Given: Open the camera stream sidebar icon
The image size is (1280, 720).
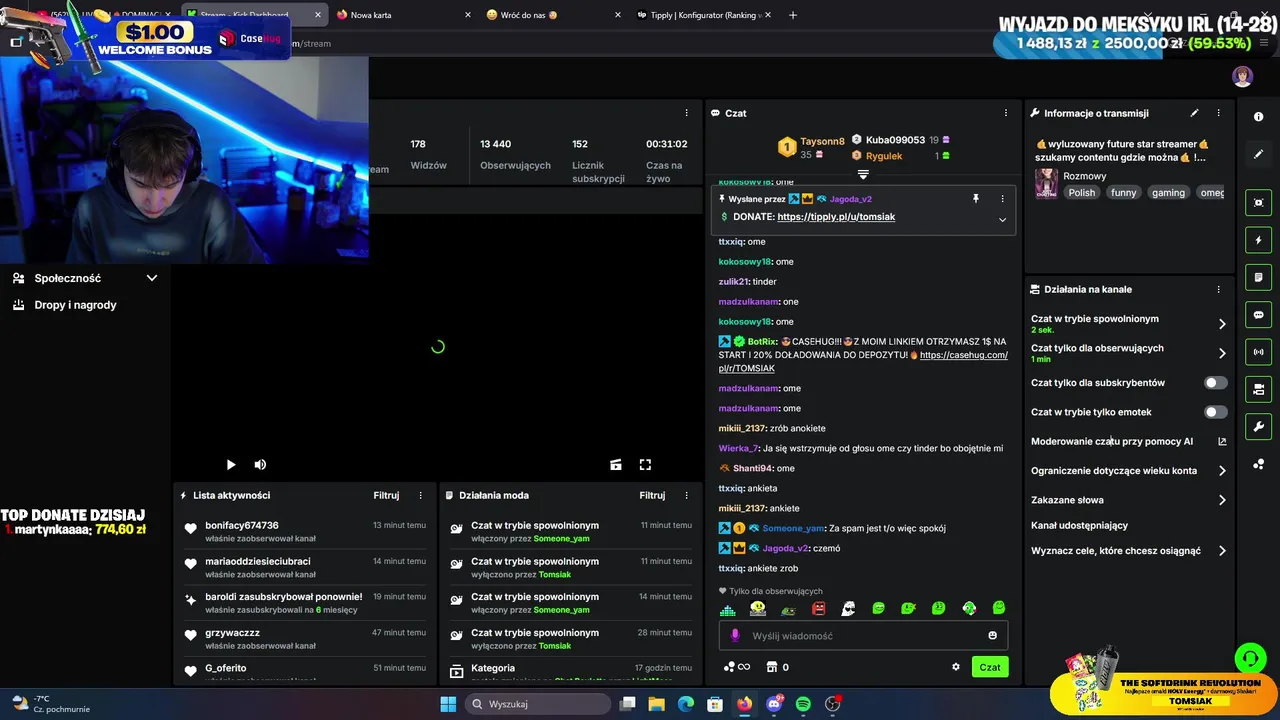Looking at the screenshot, I should (1258, 389).
